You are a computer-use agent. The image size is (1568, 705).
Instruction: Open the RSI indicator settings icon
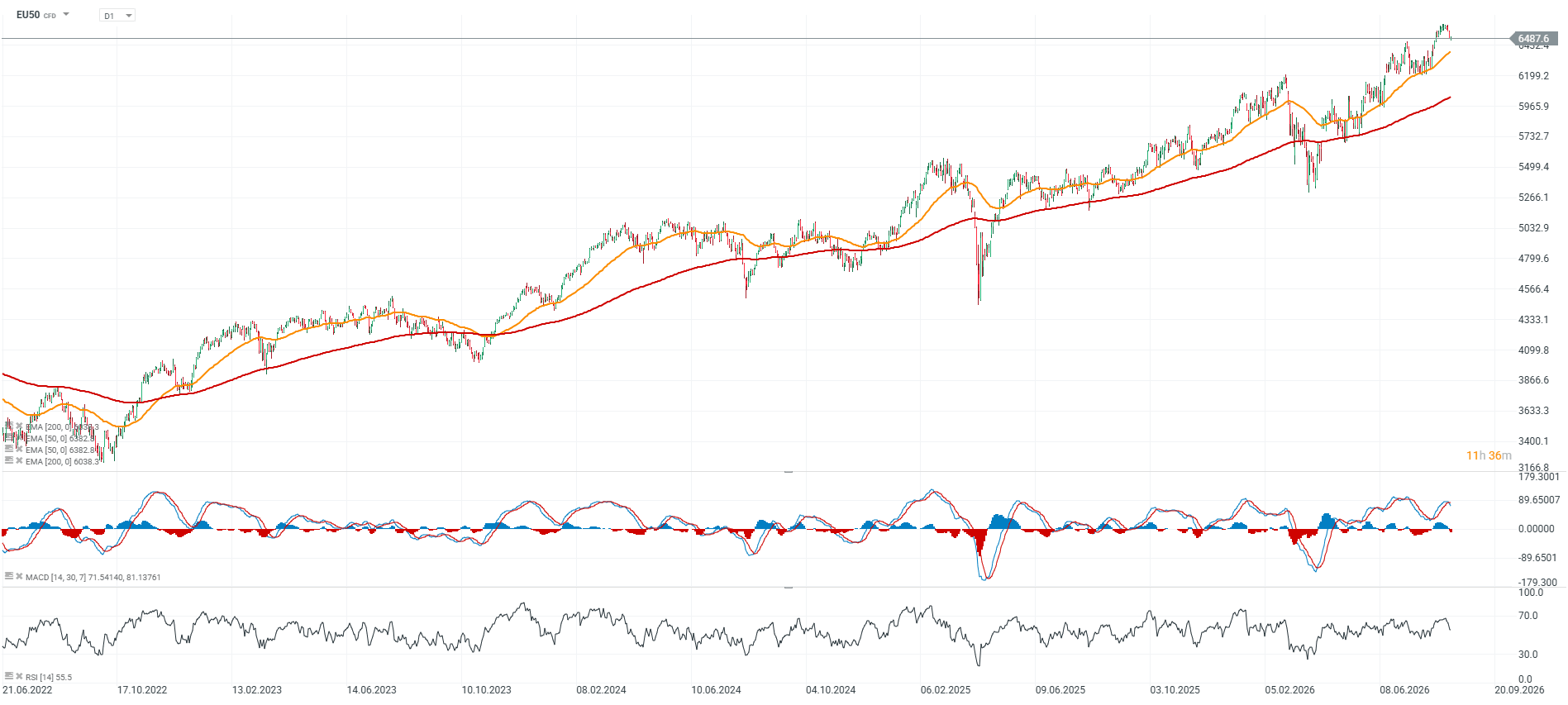pos(9,676)
